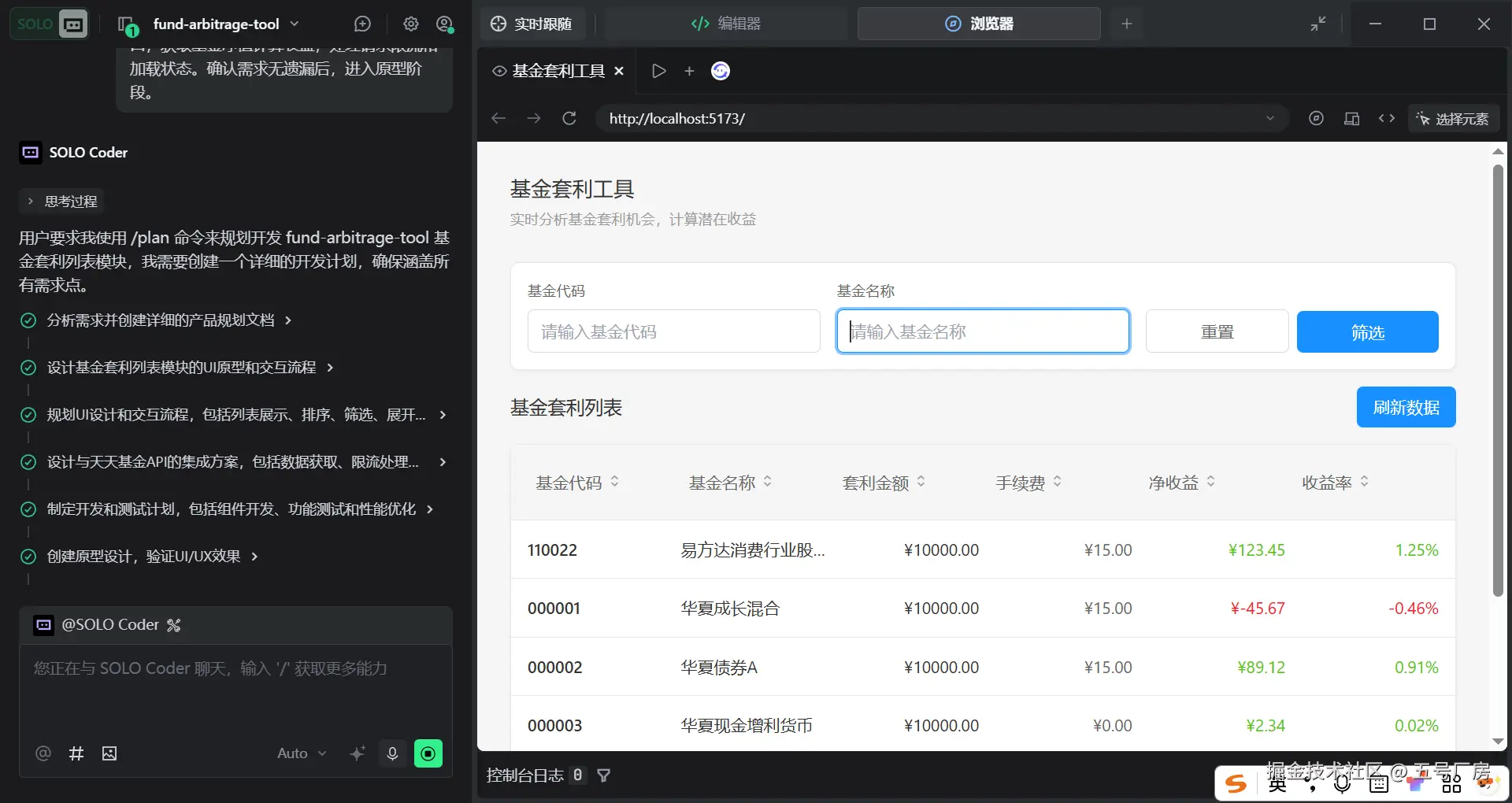Reload the localhost page
Image resolution: width=1512 pixels, height=803 pixels.
coord(569,118)
